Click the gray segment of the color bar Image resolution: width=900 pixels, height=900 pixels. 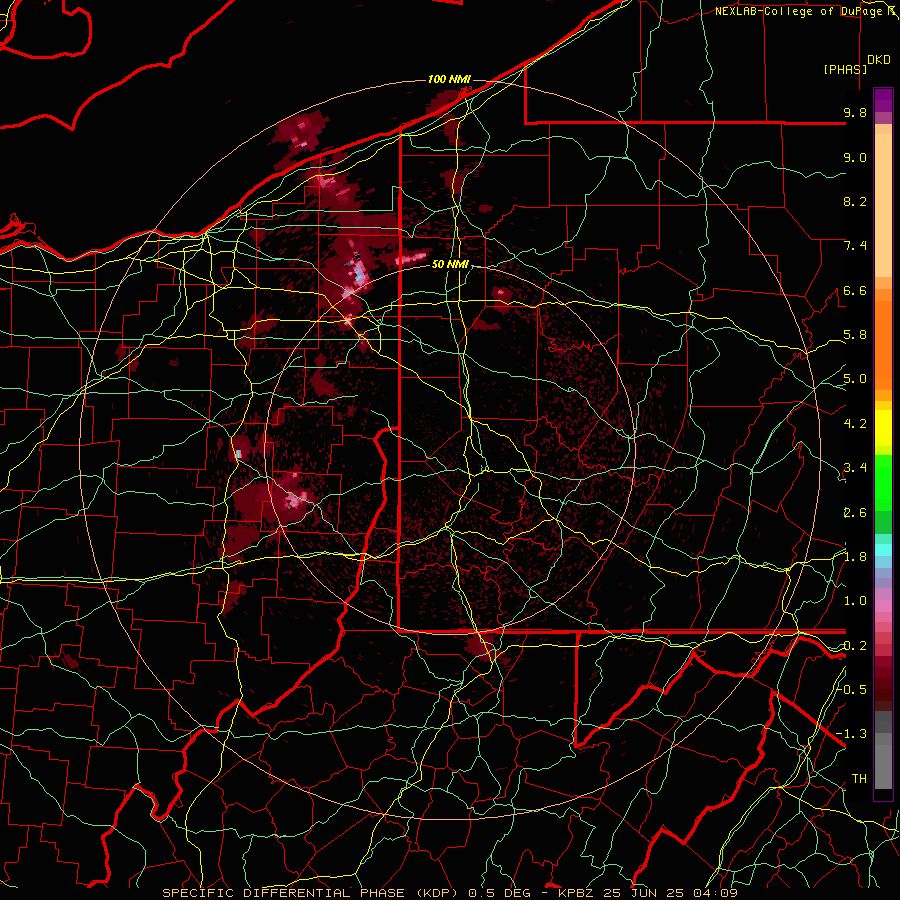883,752
